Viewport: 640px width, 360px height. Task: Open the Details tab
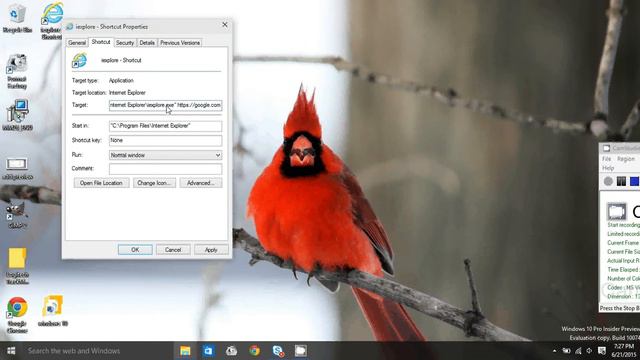147,43
